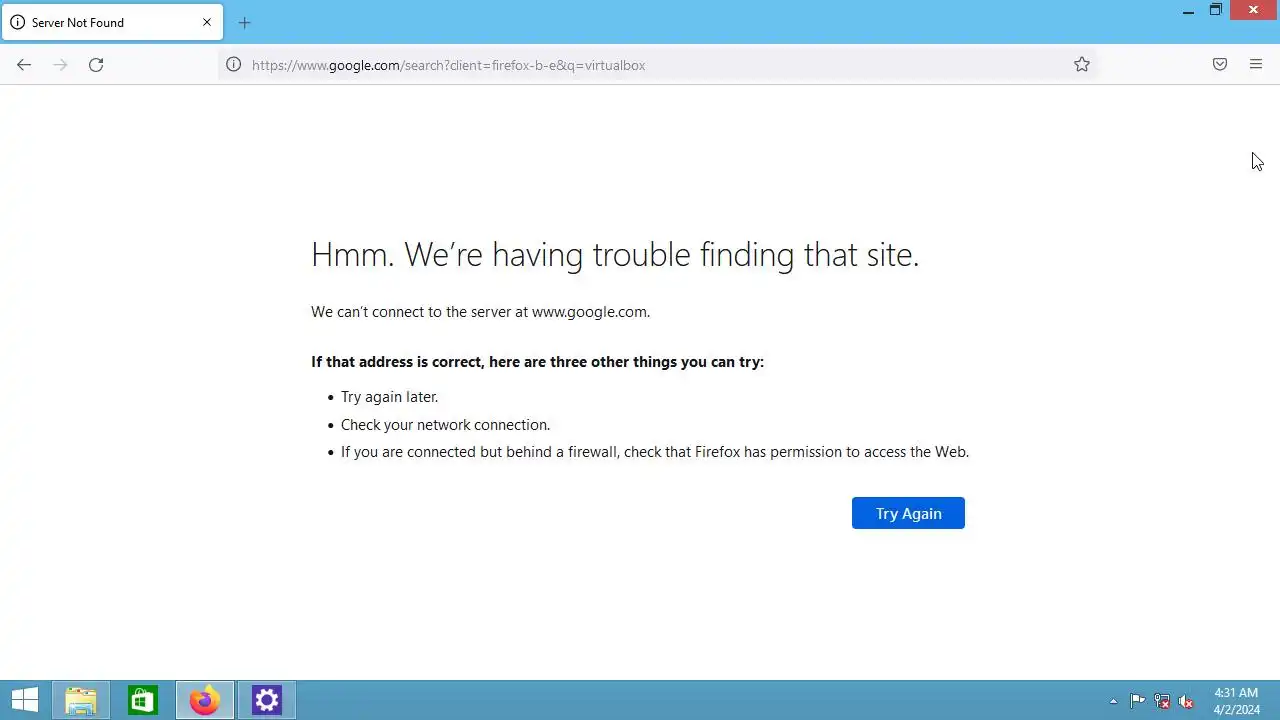Screen dimensions: 1280x720
Task: Open the Windows Store taskbar icon
Action: (143, 700)
